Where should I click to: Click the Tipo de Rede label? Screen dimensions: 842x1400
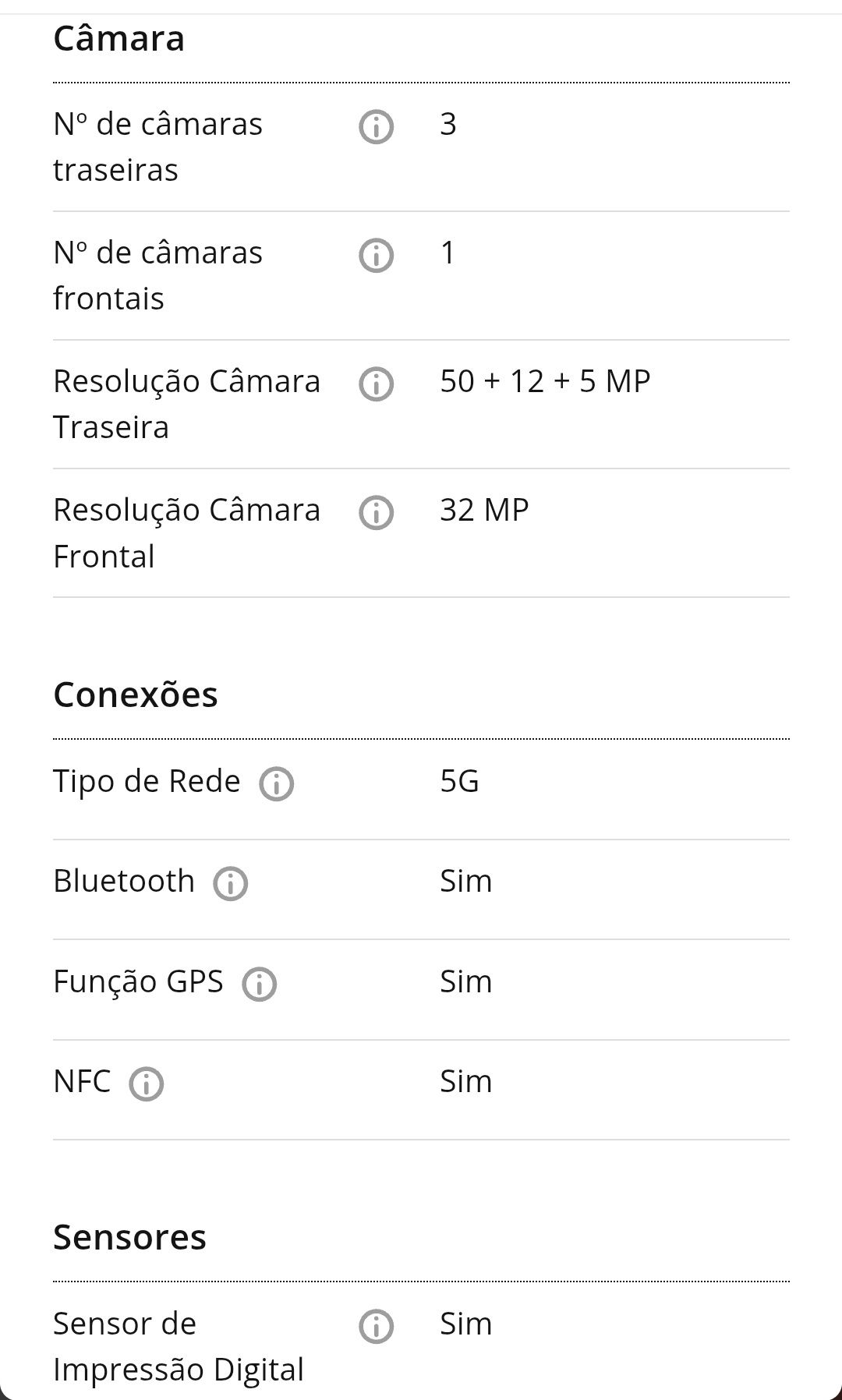pyautogui.click(x=147, y=782)
